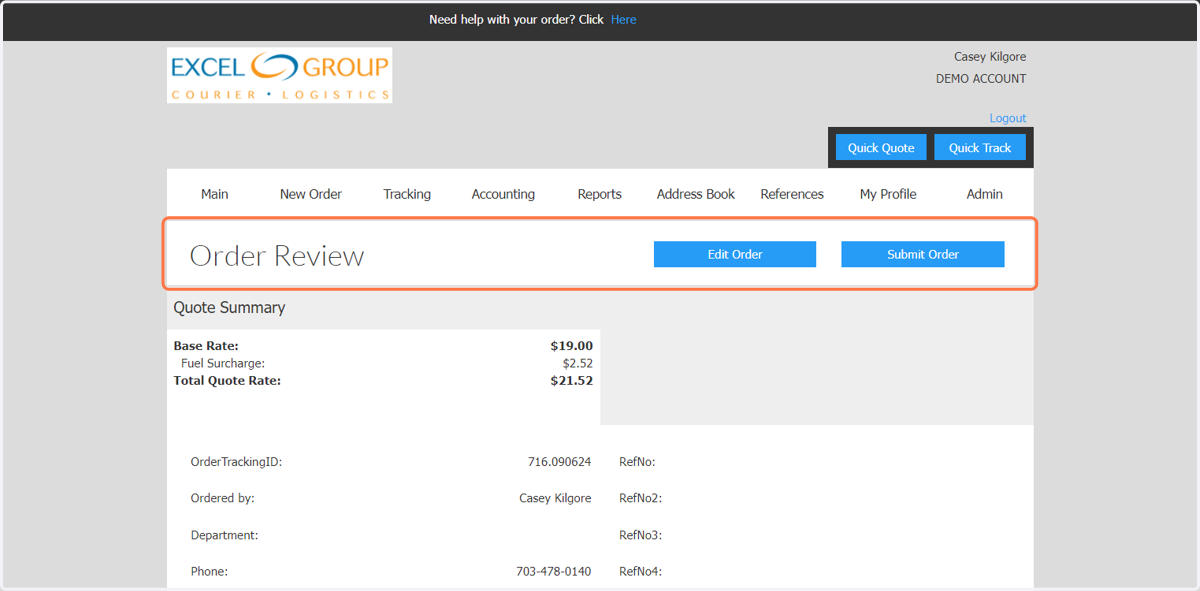This screenshot has width=1200, height=591.
Task: Click the RefNo label
Action: (637, 462)
